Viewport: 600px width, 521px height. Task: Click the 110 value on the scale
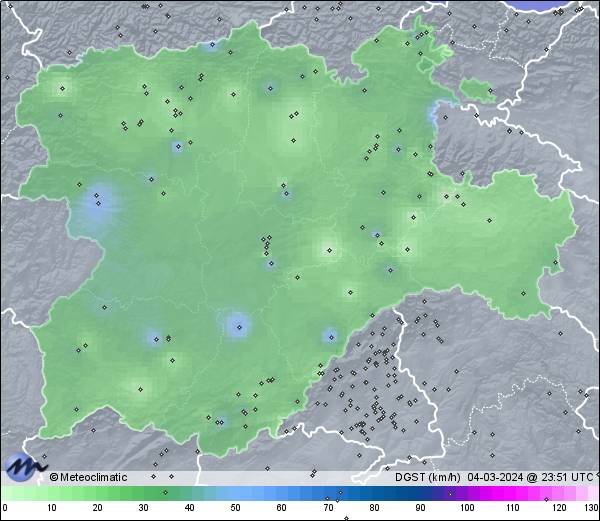[513, 508]
